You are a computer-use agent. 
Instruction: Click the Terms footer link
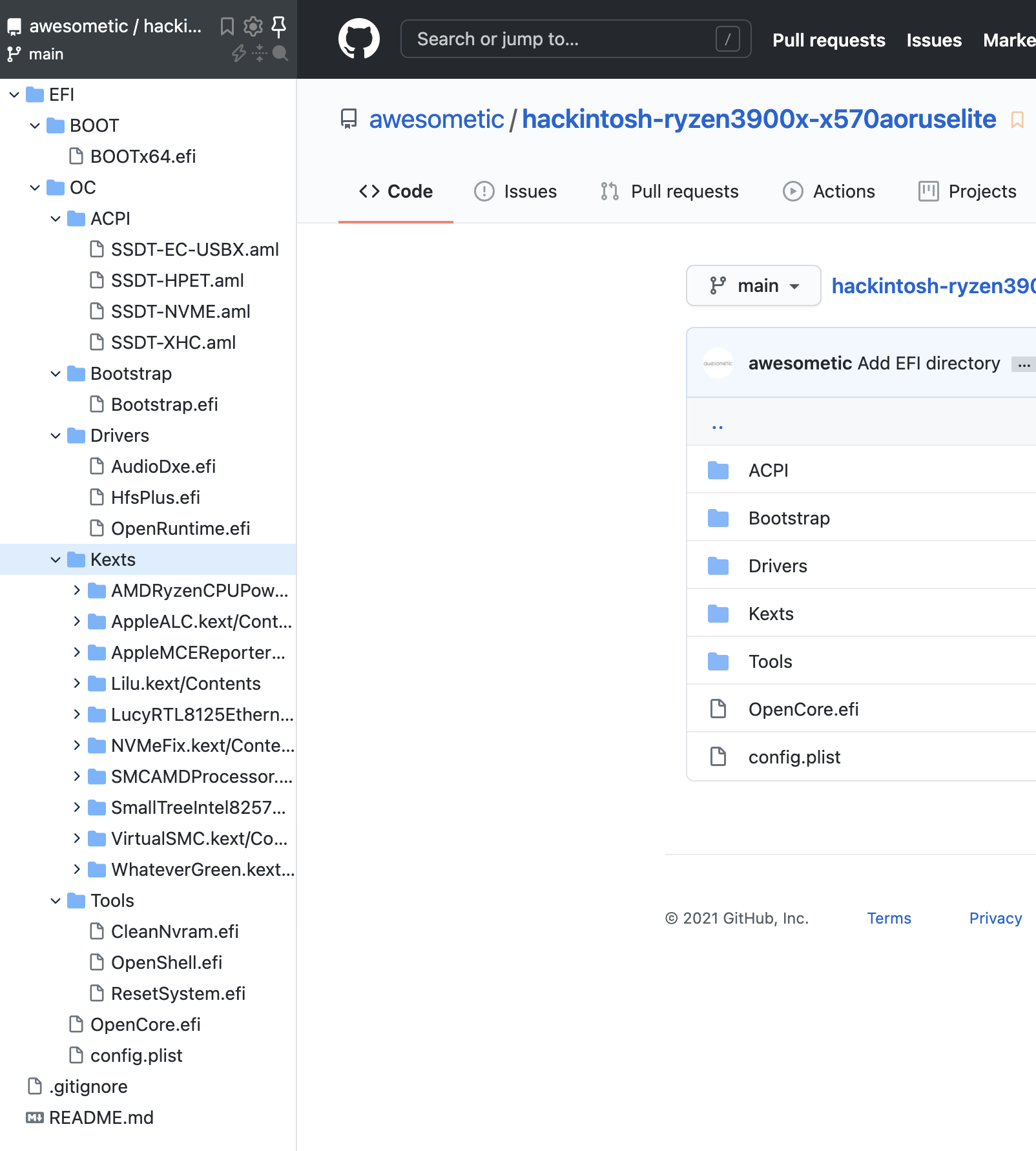889,918
